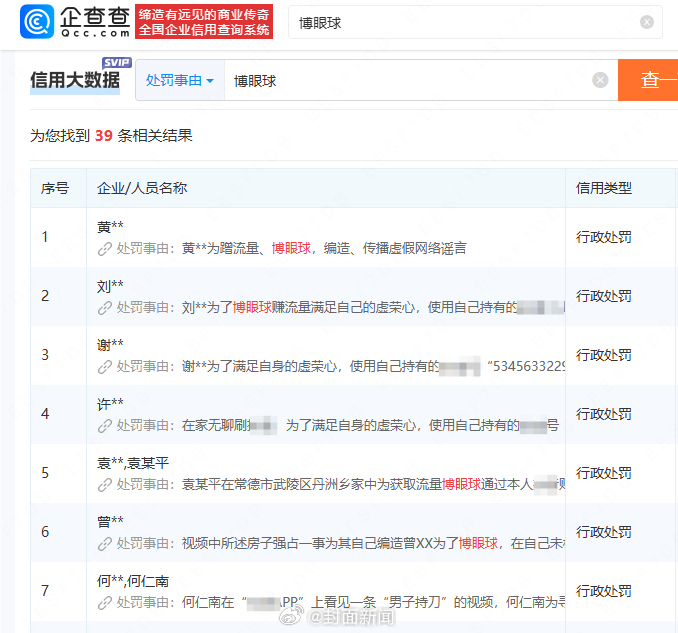This screenshot has height=633, width=678.
Task: Click the 在家无聊刷 penalty reason text
Action: 370,425
